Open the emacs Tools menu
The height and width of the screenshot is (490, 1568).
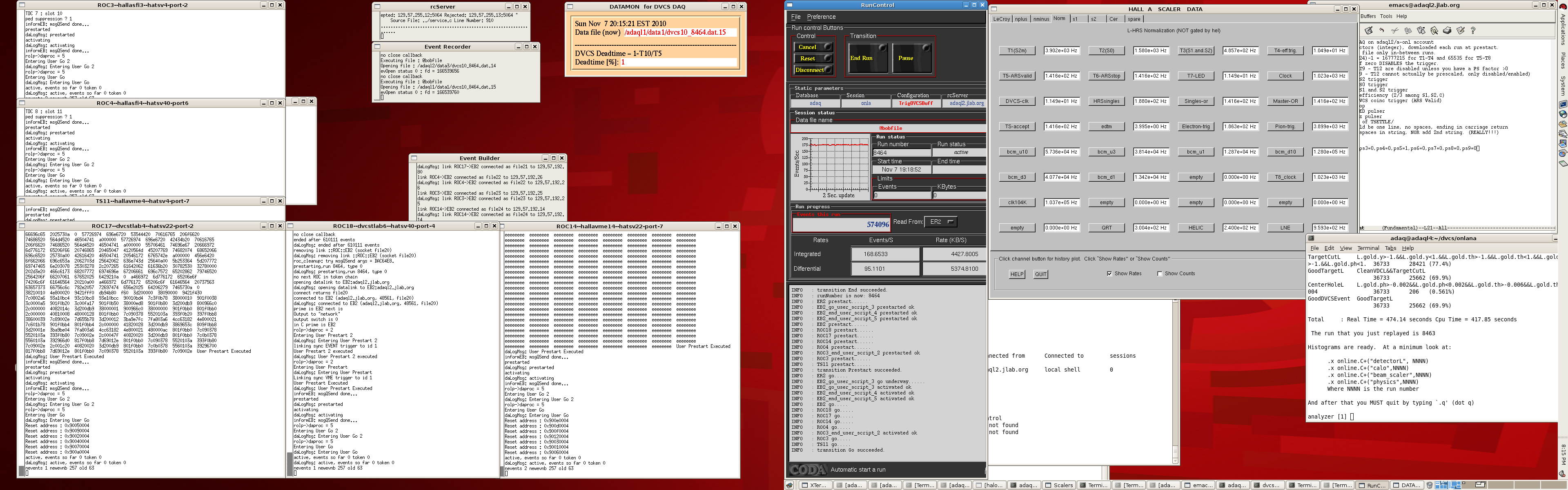click(1386, 16)
